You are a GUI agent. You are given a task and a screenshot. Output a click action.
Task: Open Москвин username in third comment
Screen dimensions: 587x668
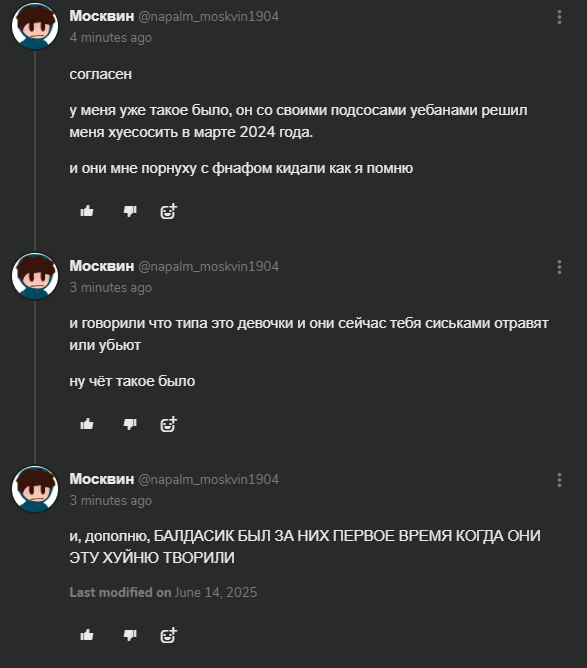tap(102, 479)
